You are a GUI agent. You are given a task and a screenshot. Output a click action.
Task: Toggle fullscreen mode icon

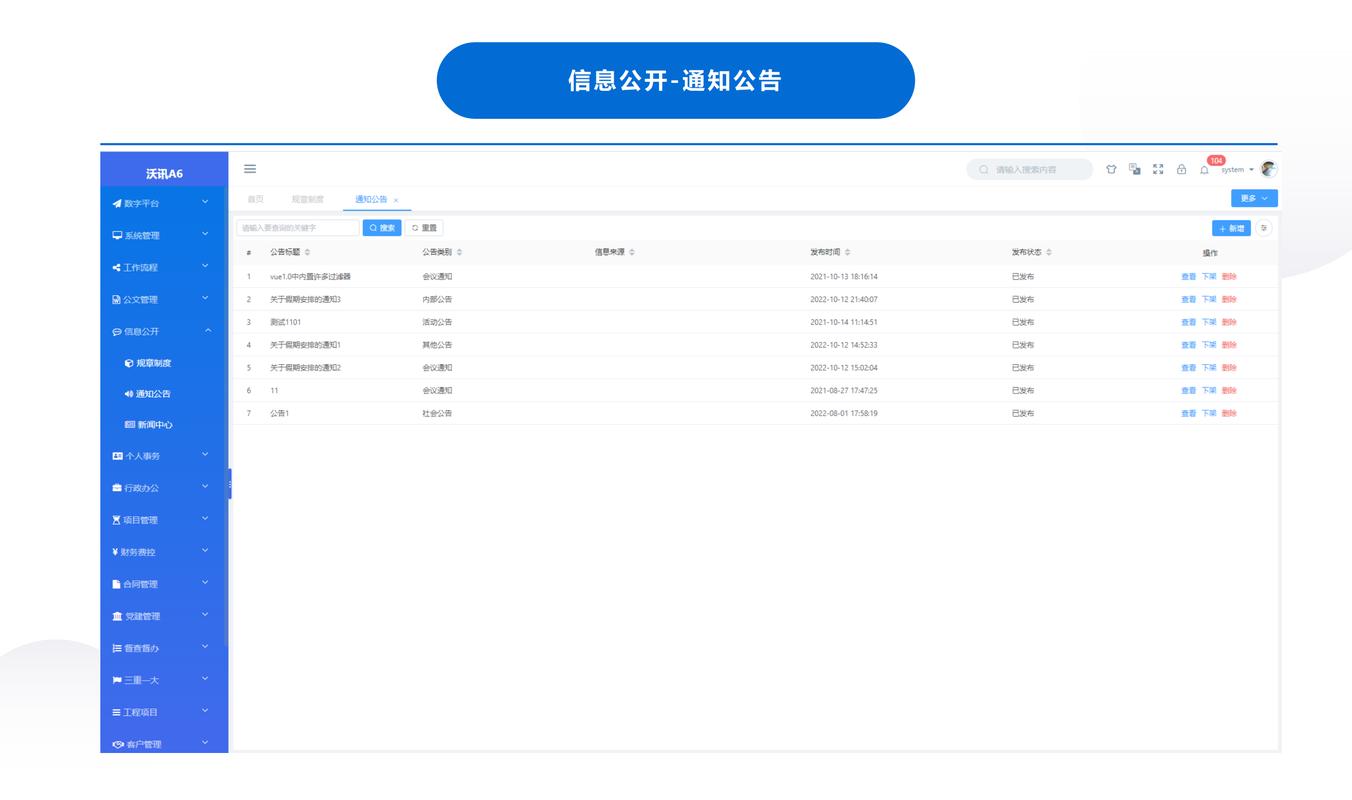click(1158, 170)
